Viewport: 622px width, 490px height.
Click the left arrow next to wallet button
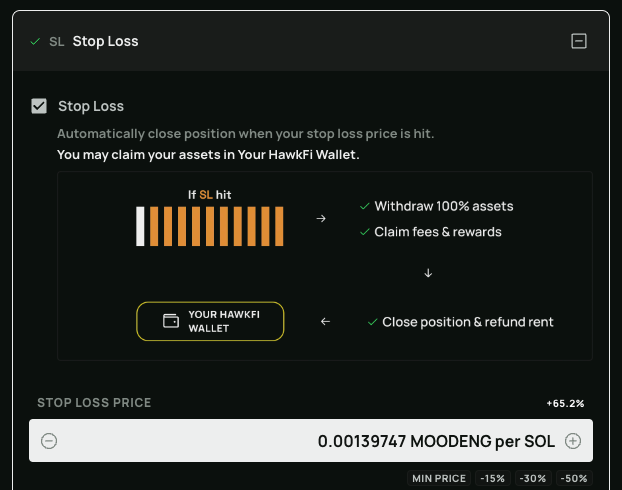(325, 322)
